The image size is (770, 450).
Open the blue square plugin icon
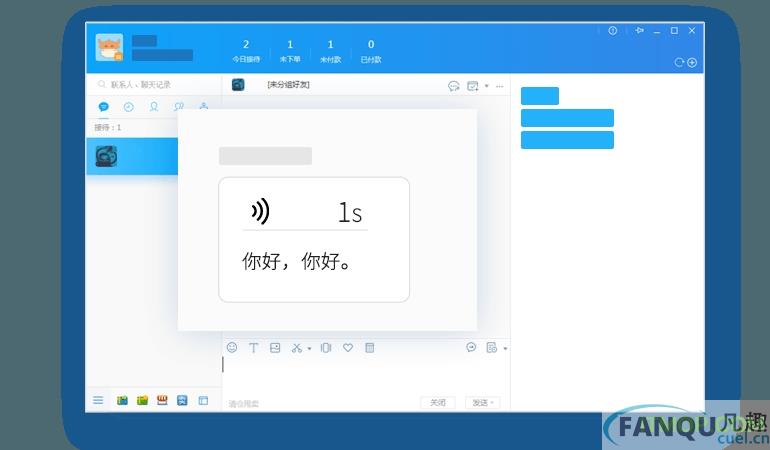click(182, 400)
